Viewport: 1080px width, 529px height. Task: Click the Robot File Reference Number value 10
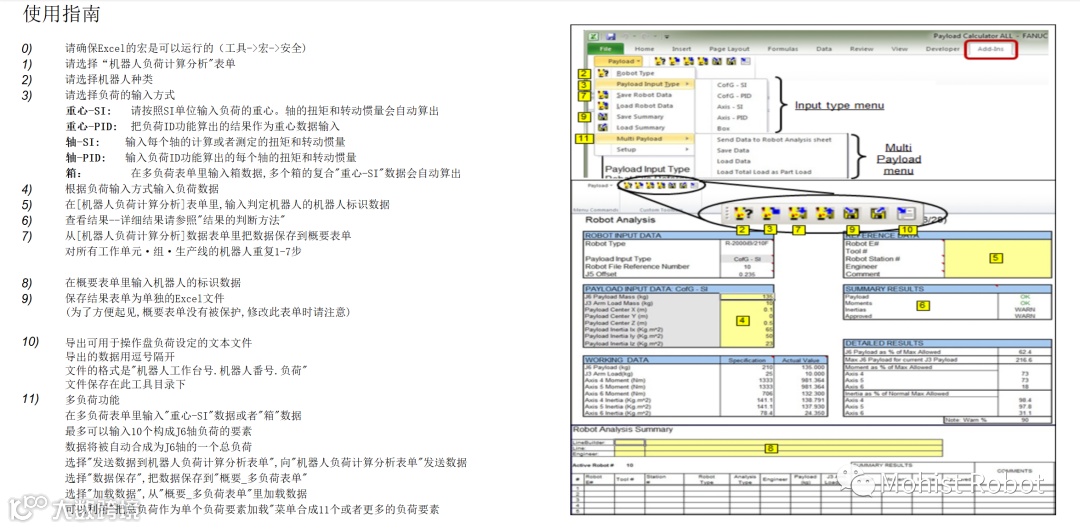(x=747, y=267)
